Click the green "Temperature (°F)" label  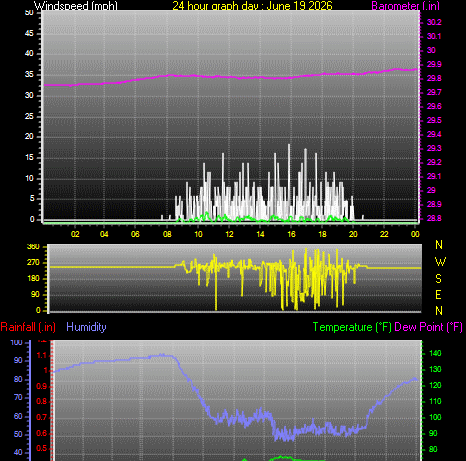pos(352,327)
